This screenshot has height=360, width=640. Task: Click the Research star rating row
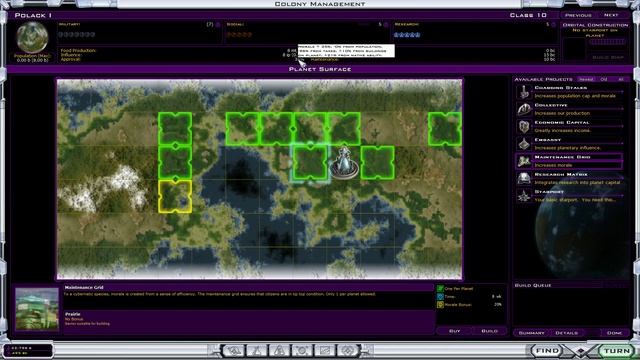pos(407,35)
